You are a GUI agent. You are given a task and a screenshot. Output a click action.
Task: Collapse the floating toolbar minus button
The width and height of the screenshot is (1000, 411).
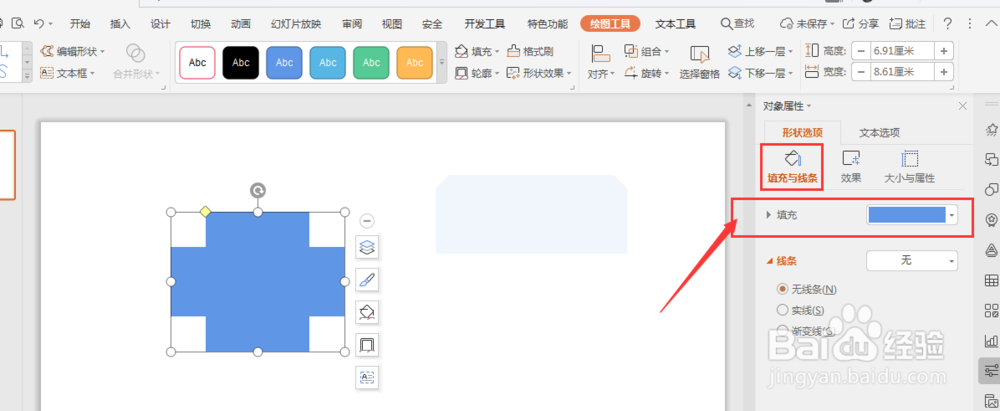367,221
